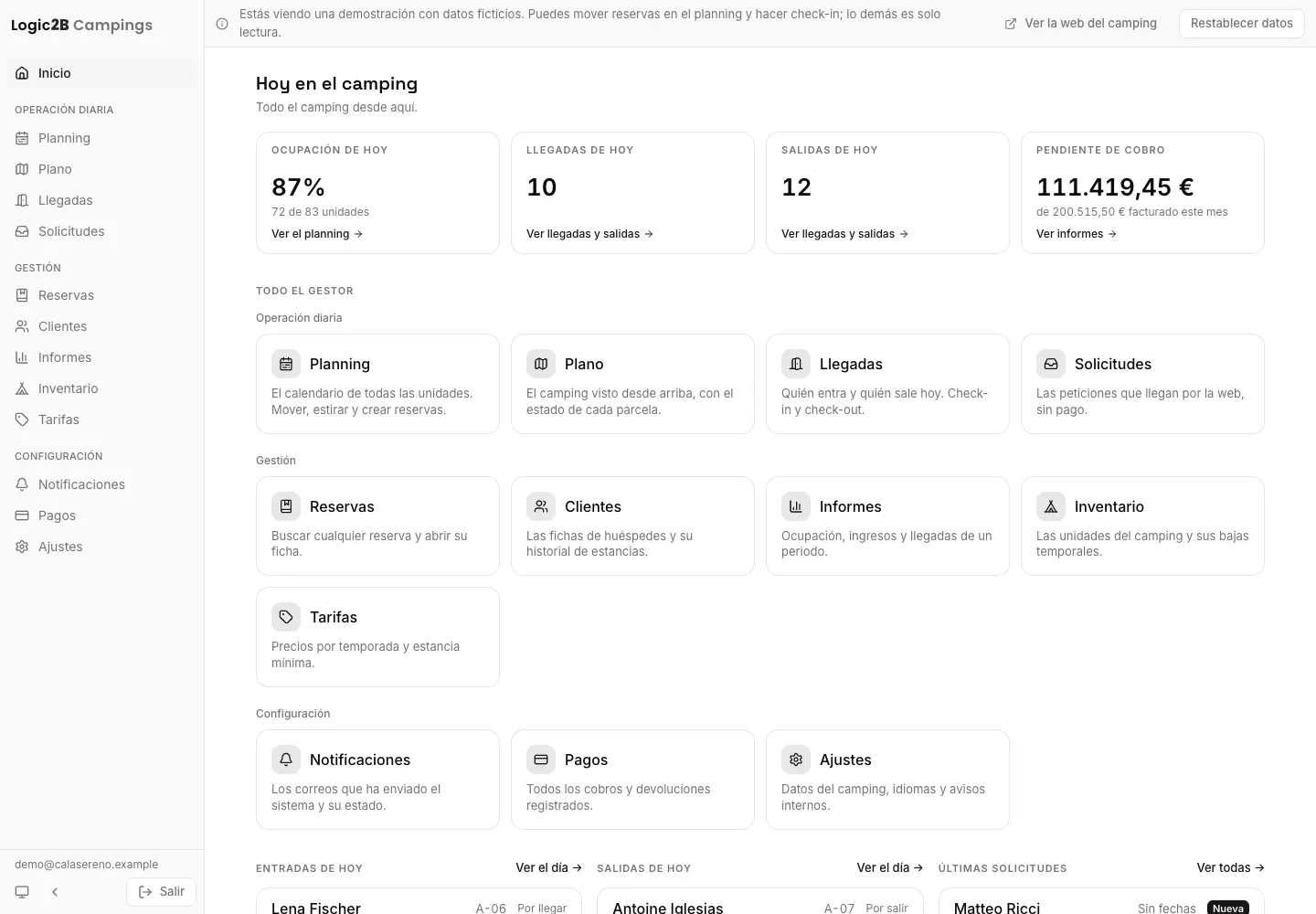Open Ver el planning link
The height and width of the screenshot is (914, 1316).
click(x=317, y=234)
